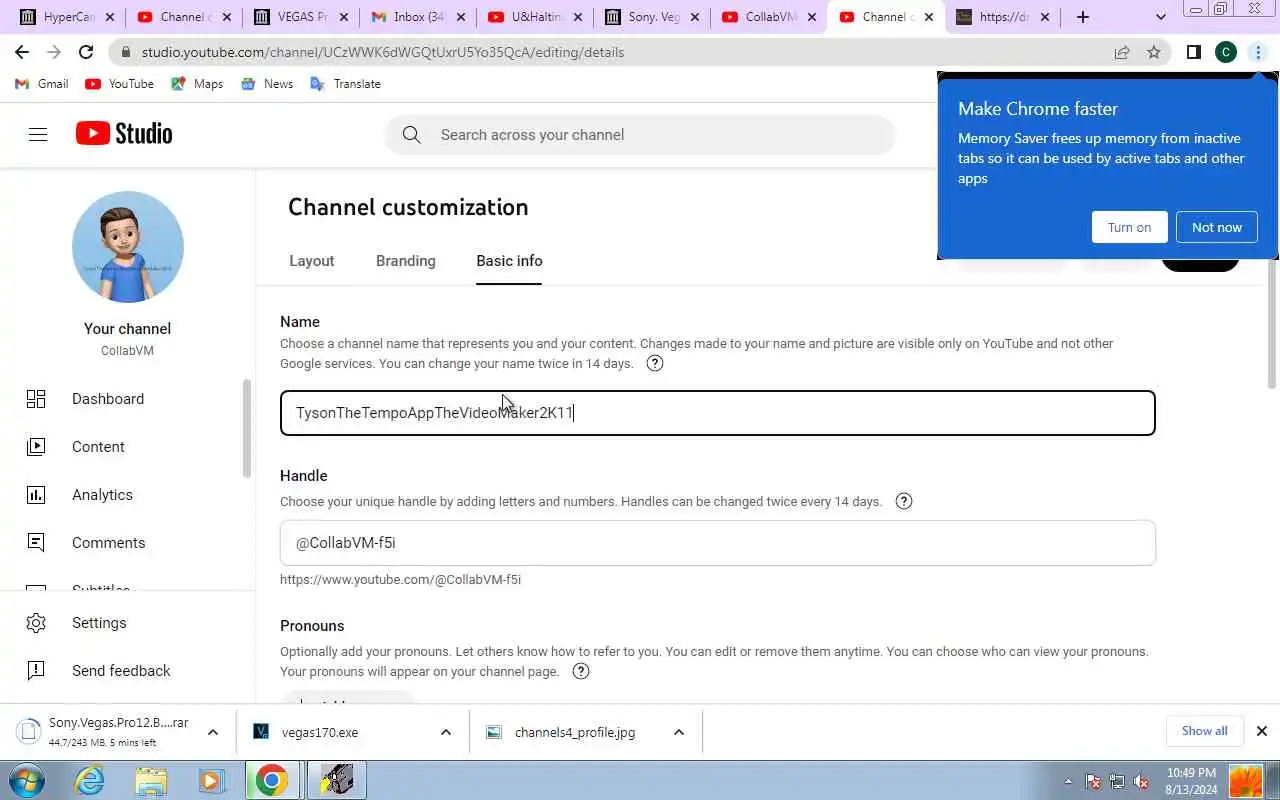Viewport: 1280px width, 800px height.
Task: Click the Handle input field
Action: (718, 543)
